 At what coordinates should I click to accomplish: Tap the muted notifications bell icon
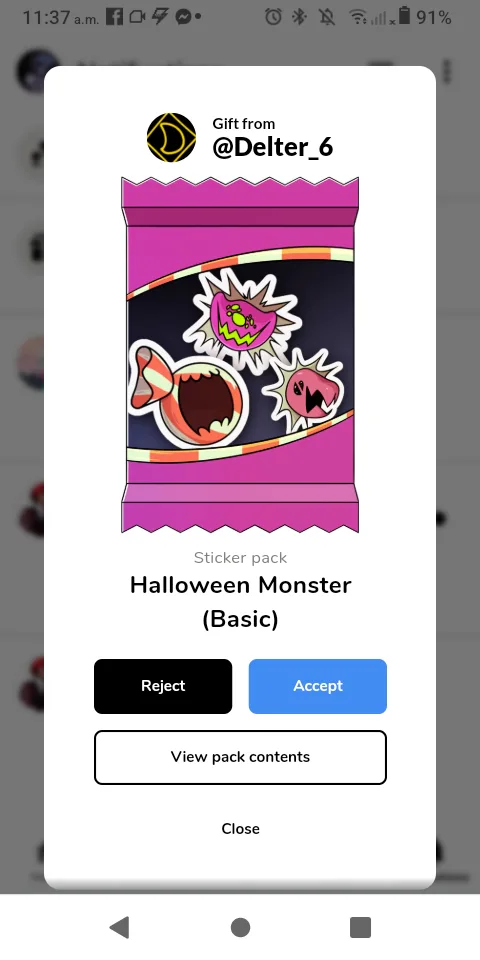(x=327, y=17)
